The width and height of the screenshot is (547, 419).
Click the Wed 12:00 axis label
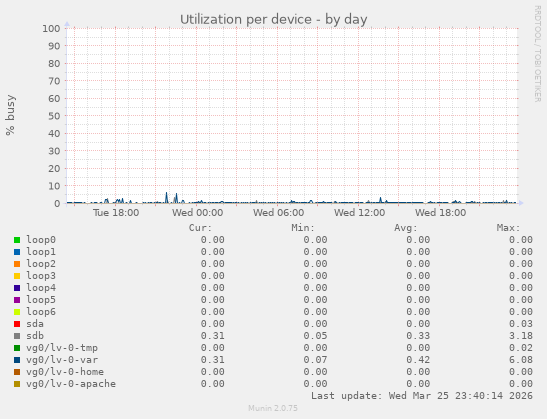click(359, 213)
